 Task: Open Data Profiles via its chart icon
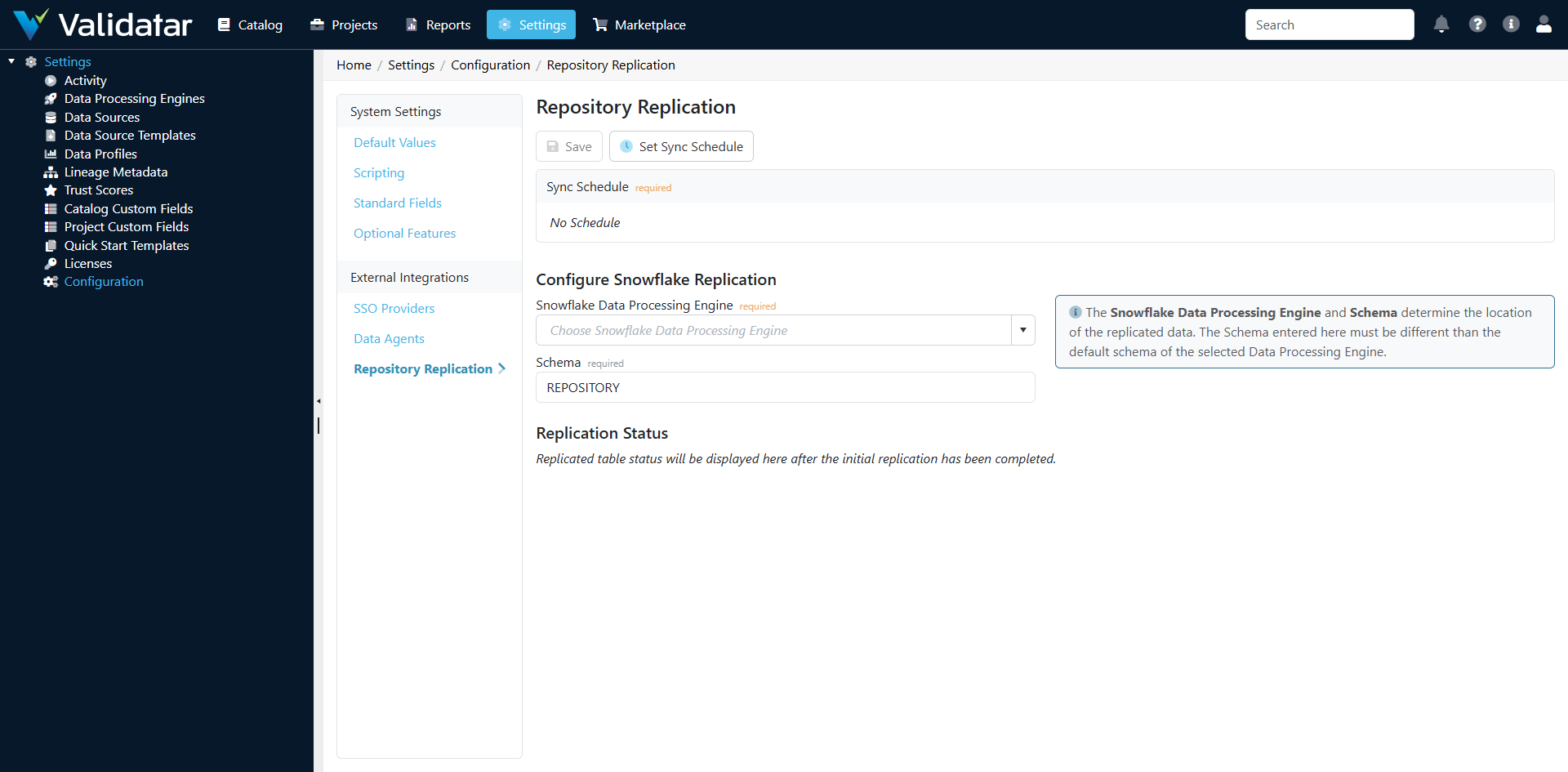[x=51, y=154]
